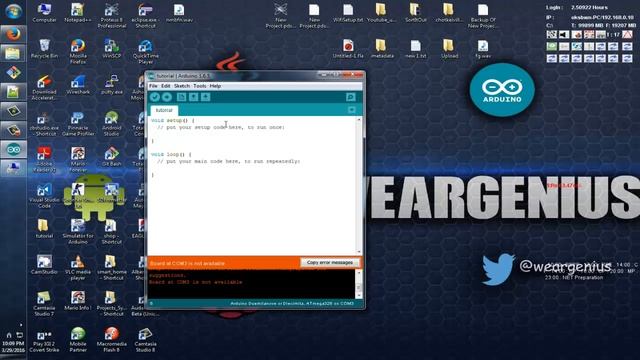Save the sketch with the Save icon
Screen dimensions: 640x360
point(206,97)
